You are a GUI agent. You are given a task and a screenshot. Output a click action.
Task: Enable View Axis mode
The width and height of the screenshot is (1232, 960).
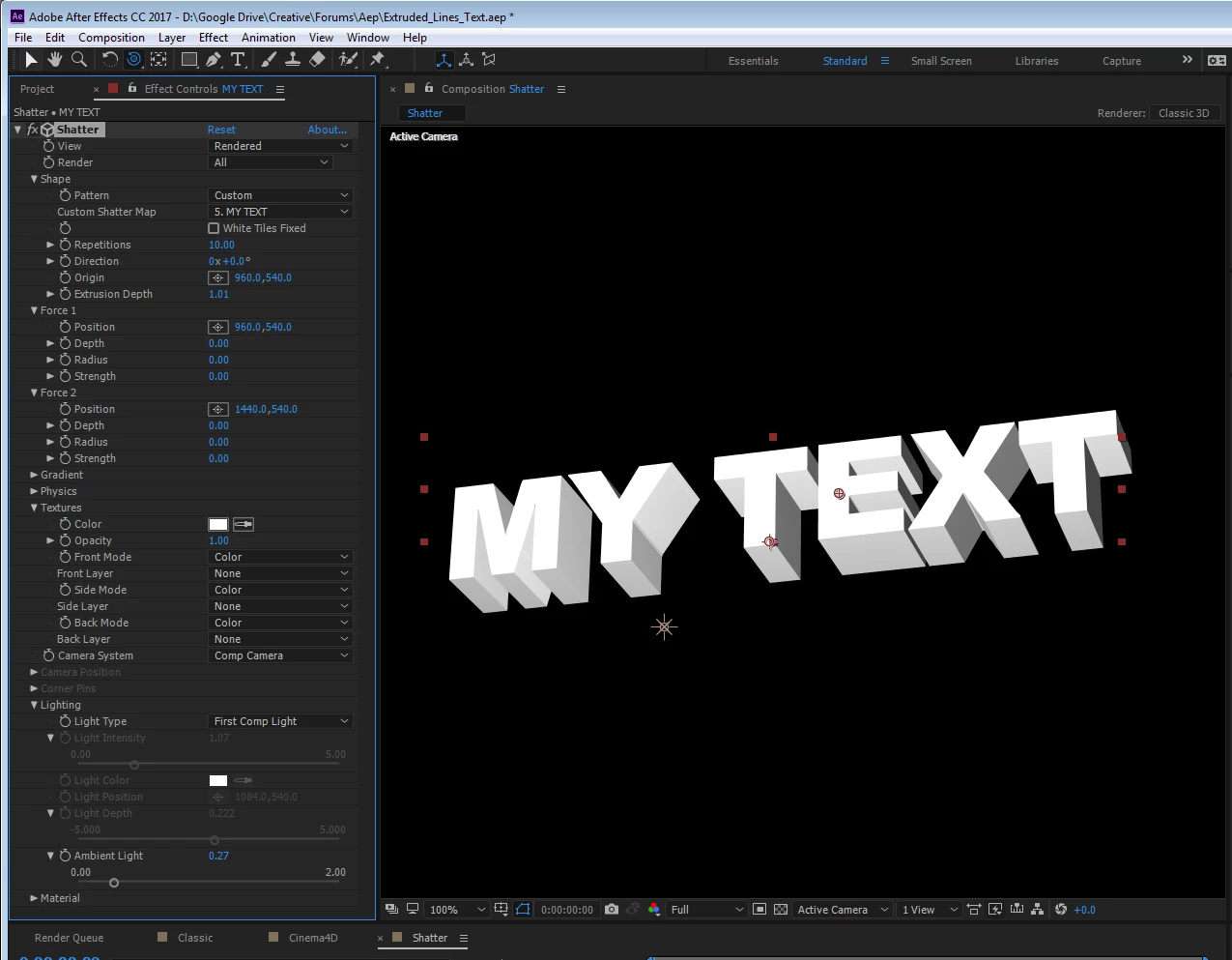pyautogui.click(x=490, y=60)
